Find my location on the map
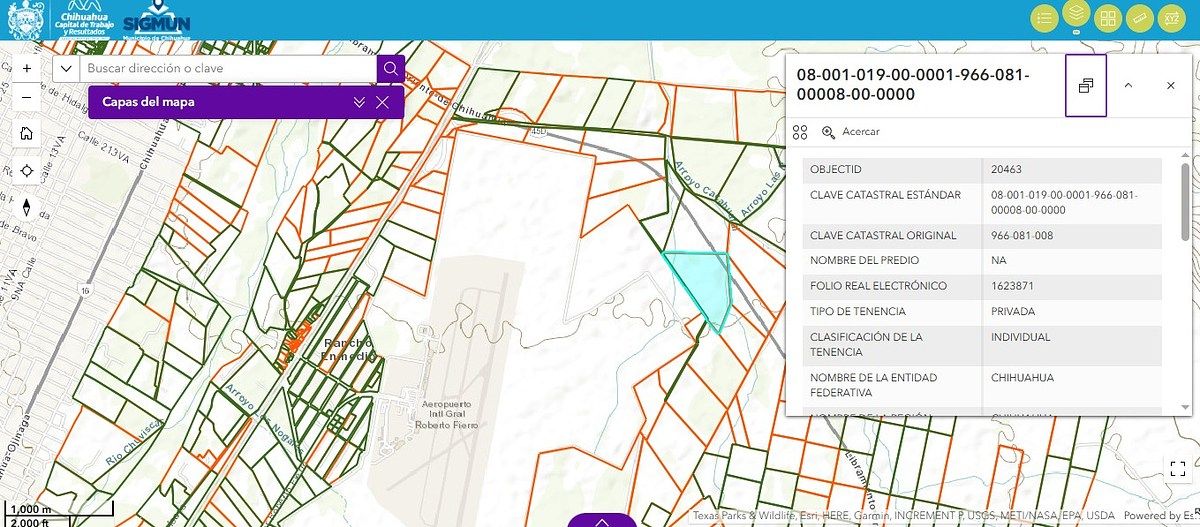Screen dimensions: 1200x527 coord(26,170)
